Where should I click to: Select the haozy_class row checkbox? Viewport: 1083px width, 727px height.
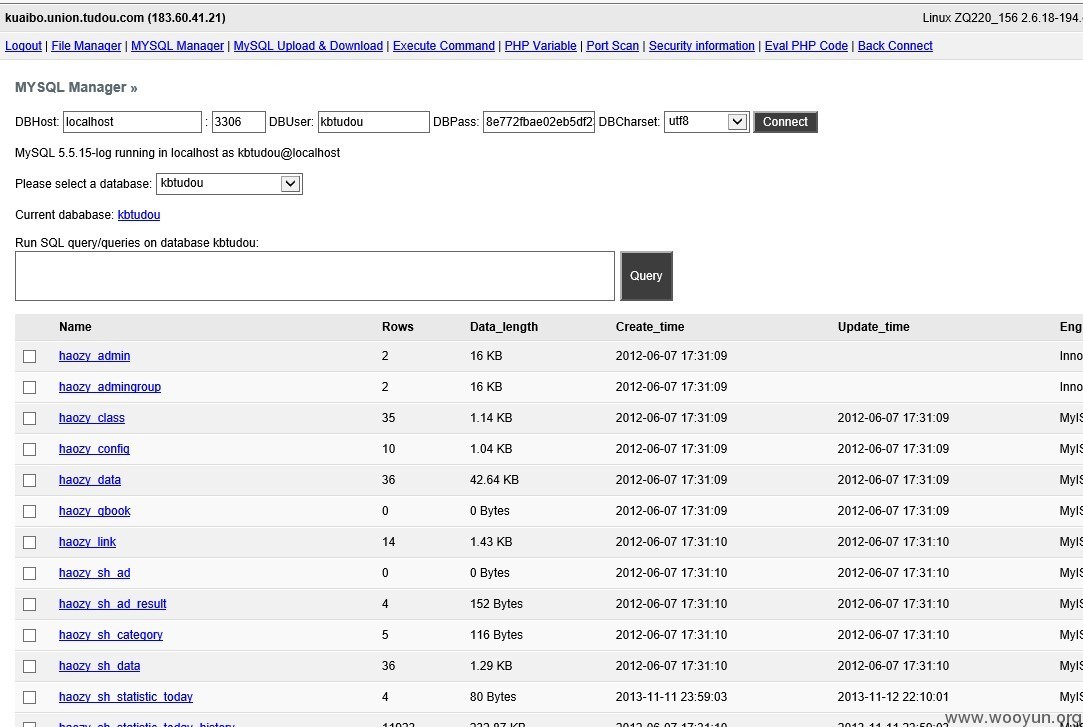point(29,418)
